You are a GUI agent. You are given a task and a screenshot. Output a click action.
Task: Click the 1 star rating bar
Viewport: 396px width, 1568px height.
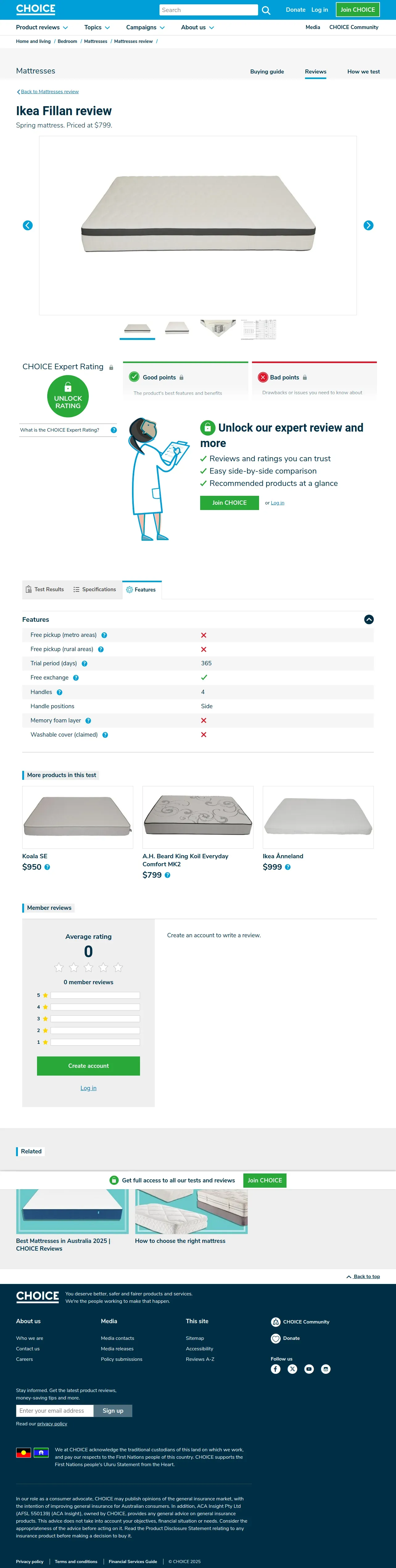(x=95, y=1043)
